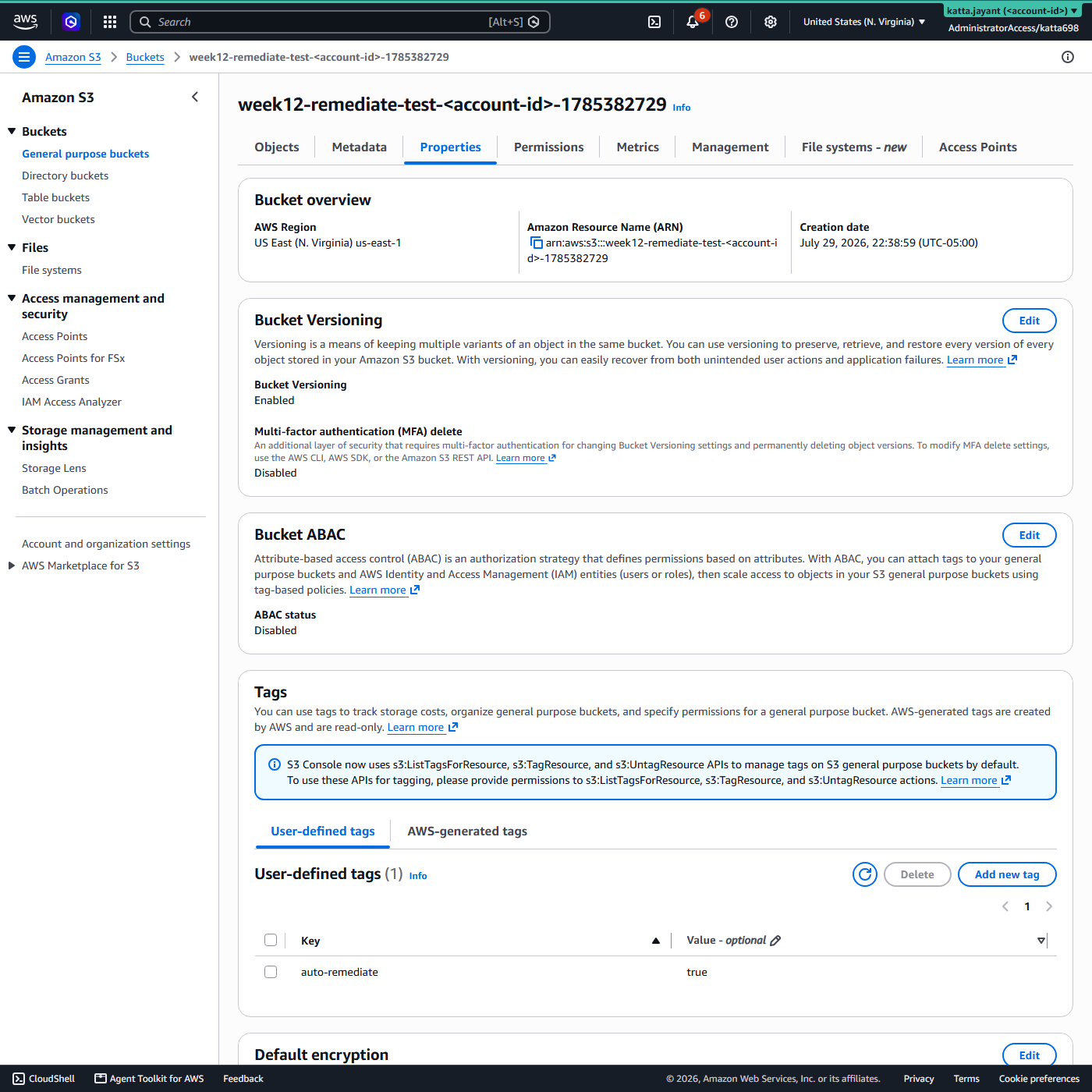Screen dimensions: 1092x1092
Task: Collapse Storage management and insights section
Action: [x=12, y=430]
